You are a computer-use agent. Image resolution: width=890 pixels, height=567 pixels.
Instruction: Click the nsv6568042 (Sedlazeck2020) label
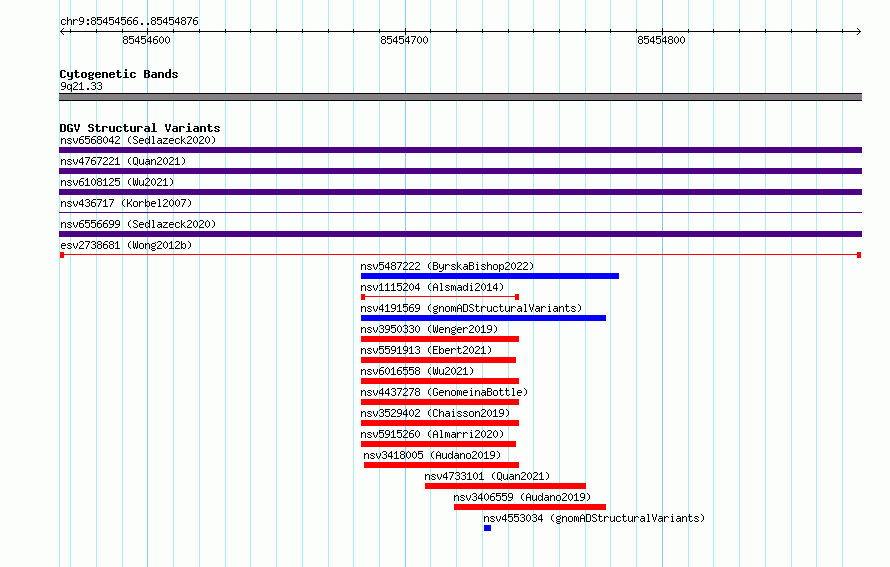coord(138,140)
